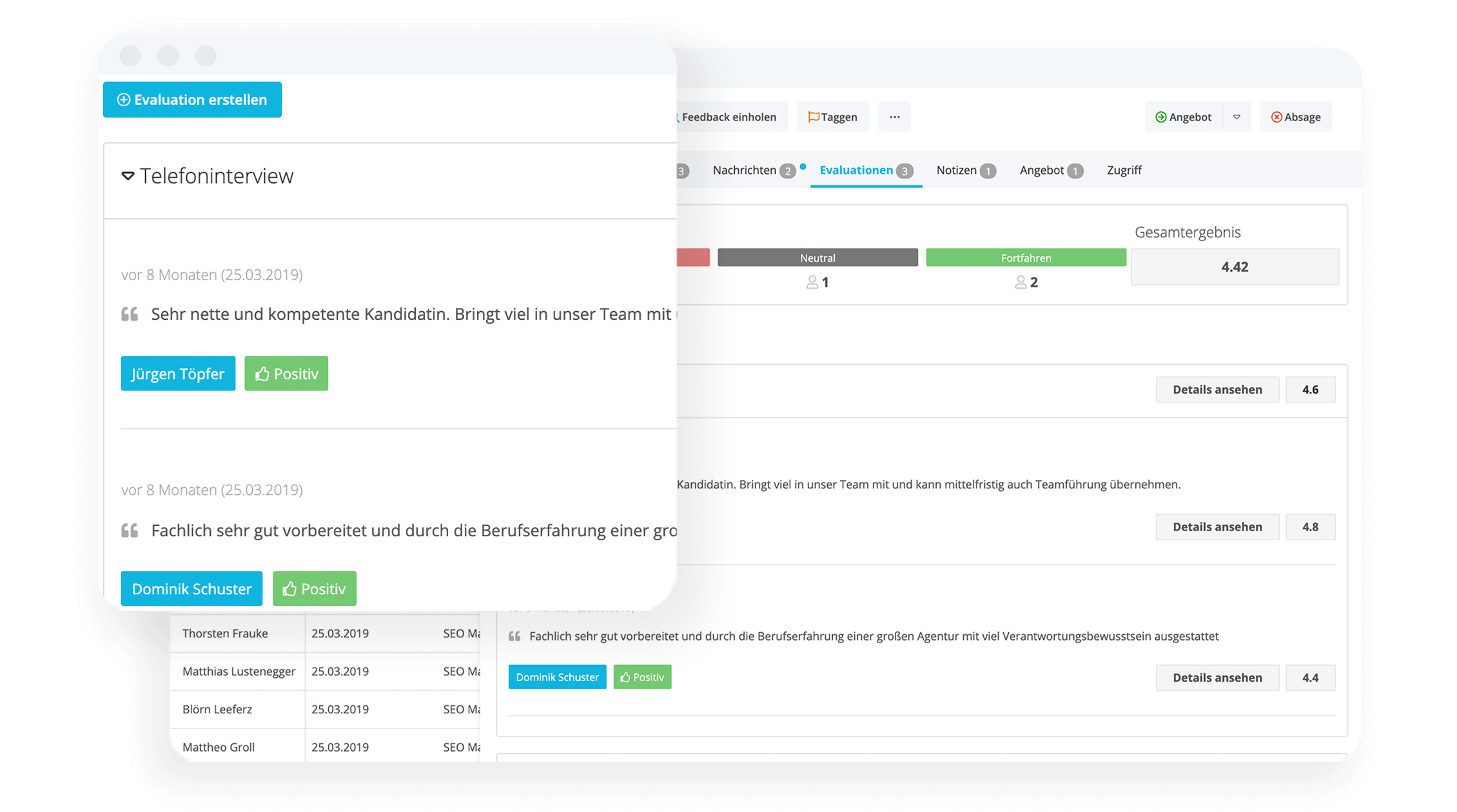Click the 4.4 score value
This screenshot has width=1457, height=812.
(x=1310, y=678)
